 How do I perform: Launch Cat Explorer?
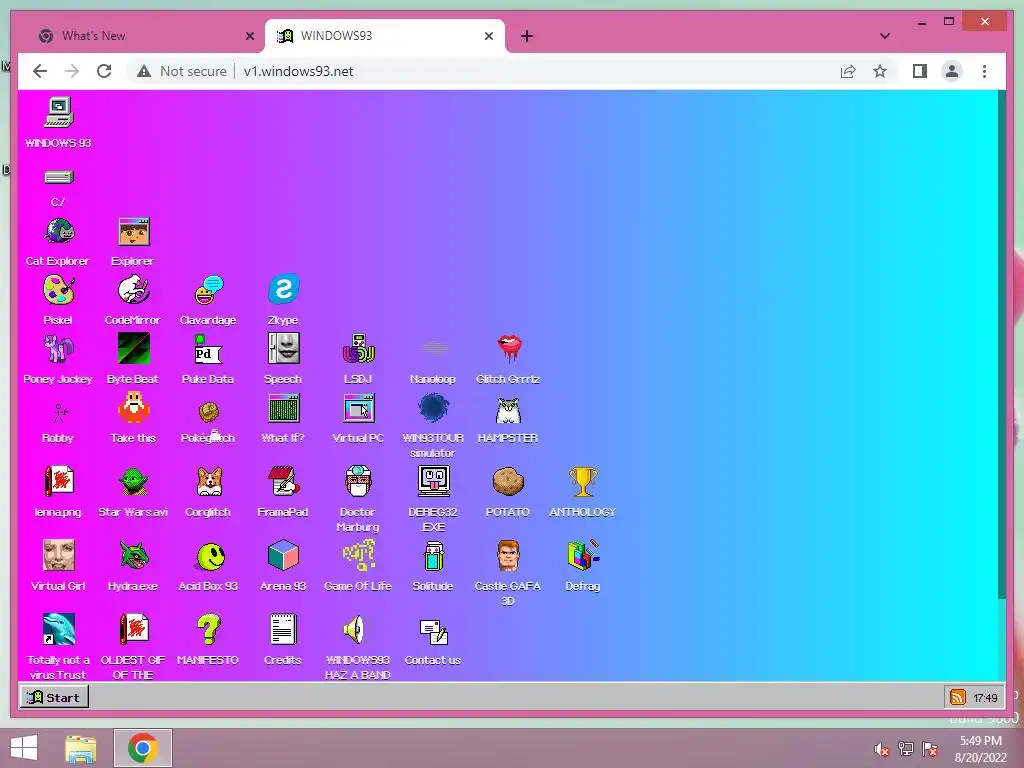click(x=59, y=232)
